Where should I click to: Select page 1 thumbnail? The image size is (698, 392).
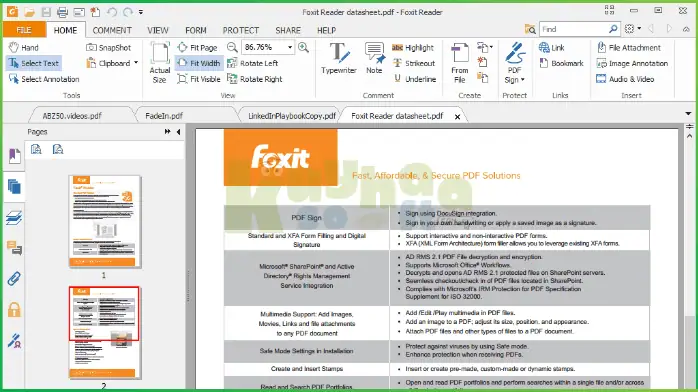[105, 221]
